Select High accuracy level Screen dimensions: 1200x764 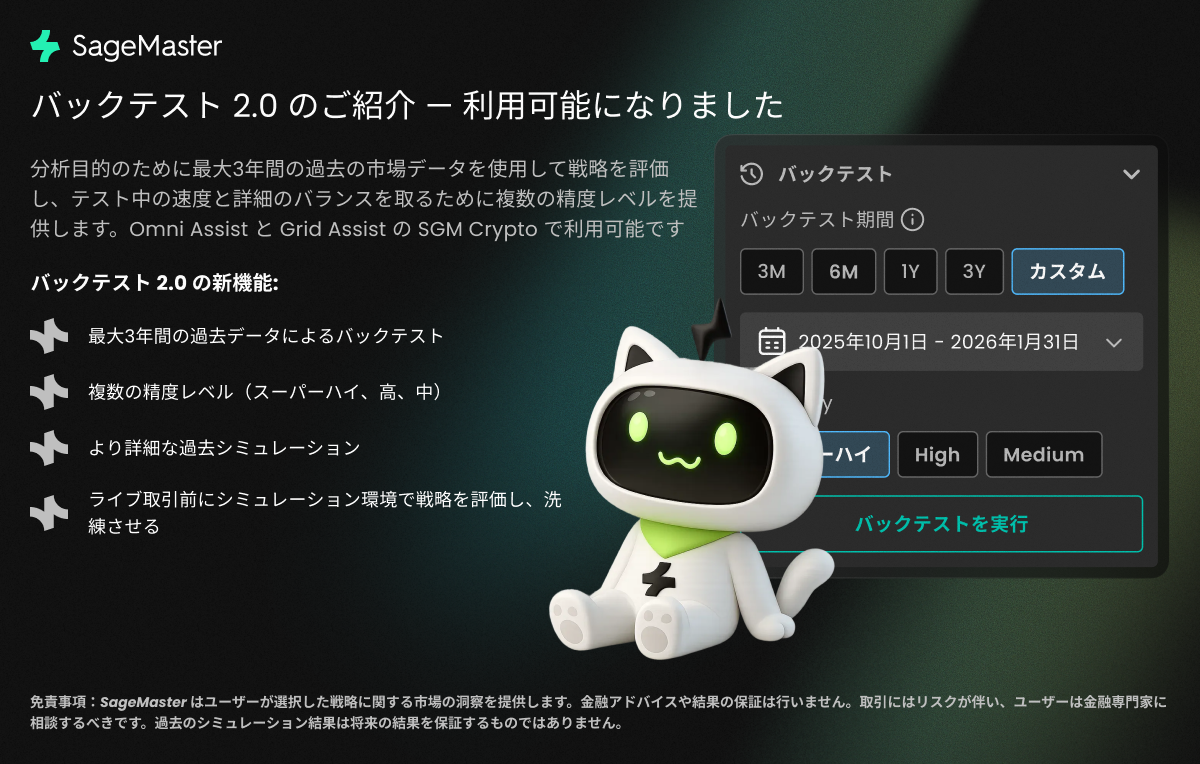click(937, 455)
